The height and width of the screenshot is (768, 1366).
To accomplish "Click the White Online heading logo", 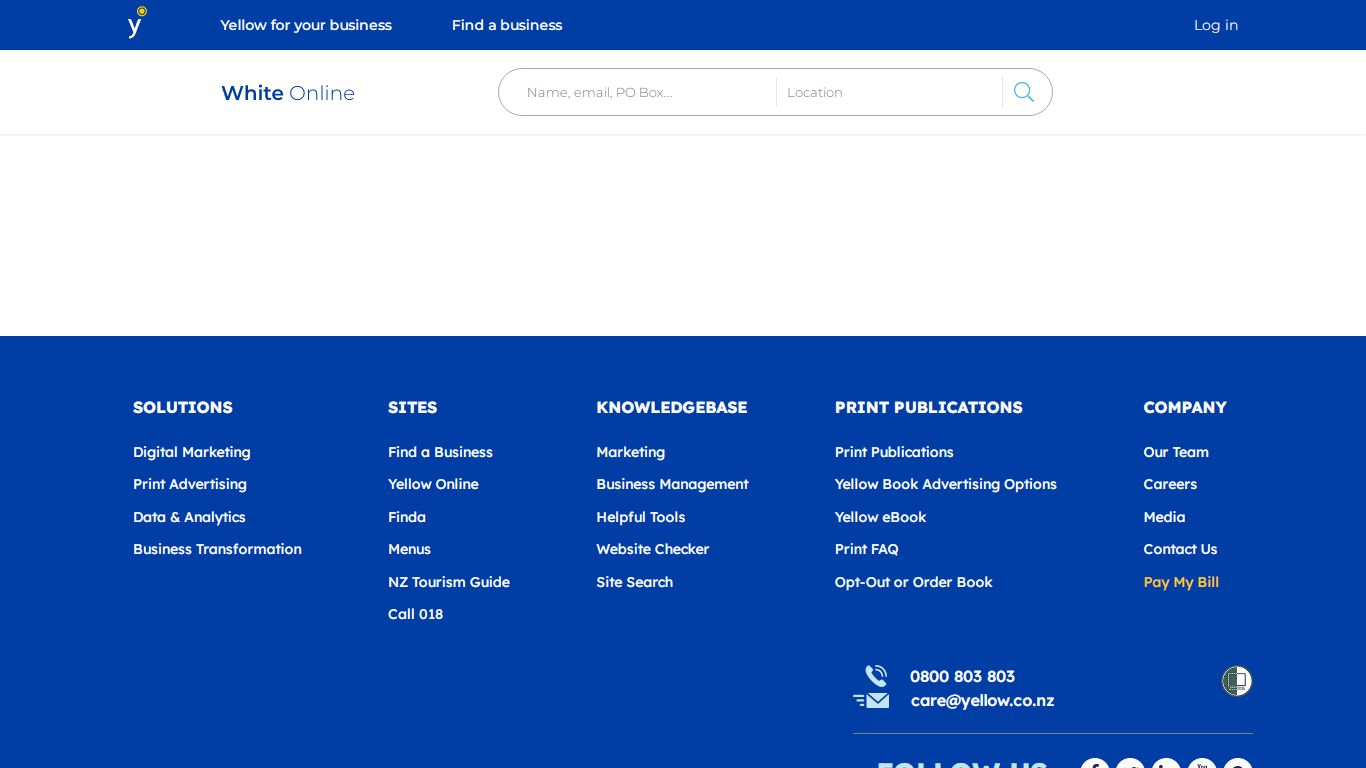I will pyautogui.click(x=288, y=93).
